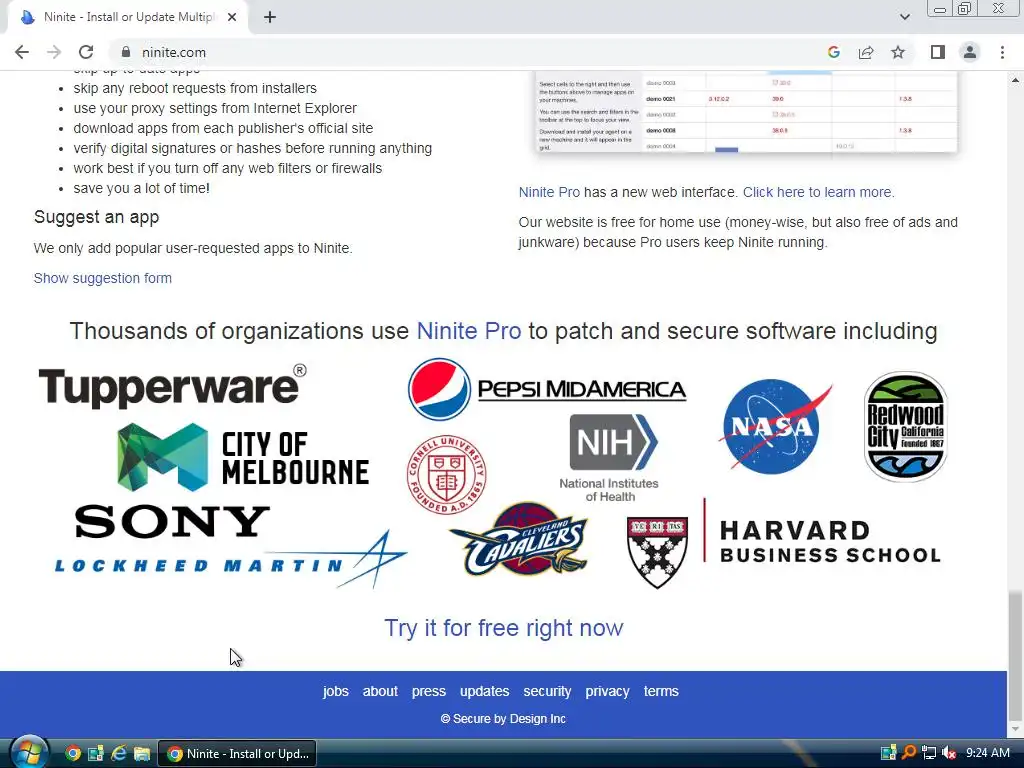Screen dimensions: 1024x768
Task: Click the scrollbar down arrow
Action: (x=1015, y=729)
